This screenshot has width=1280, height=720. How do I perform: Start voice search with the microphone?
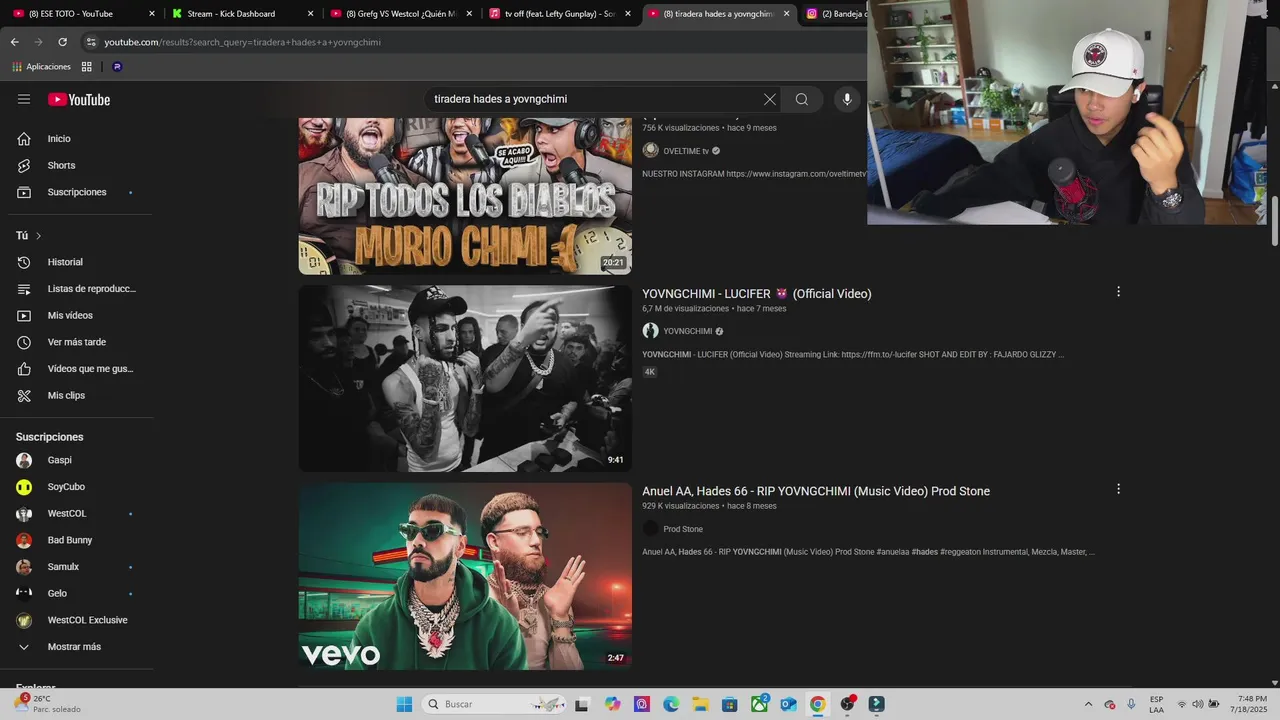click(x=847, y=99)
